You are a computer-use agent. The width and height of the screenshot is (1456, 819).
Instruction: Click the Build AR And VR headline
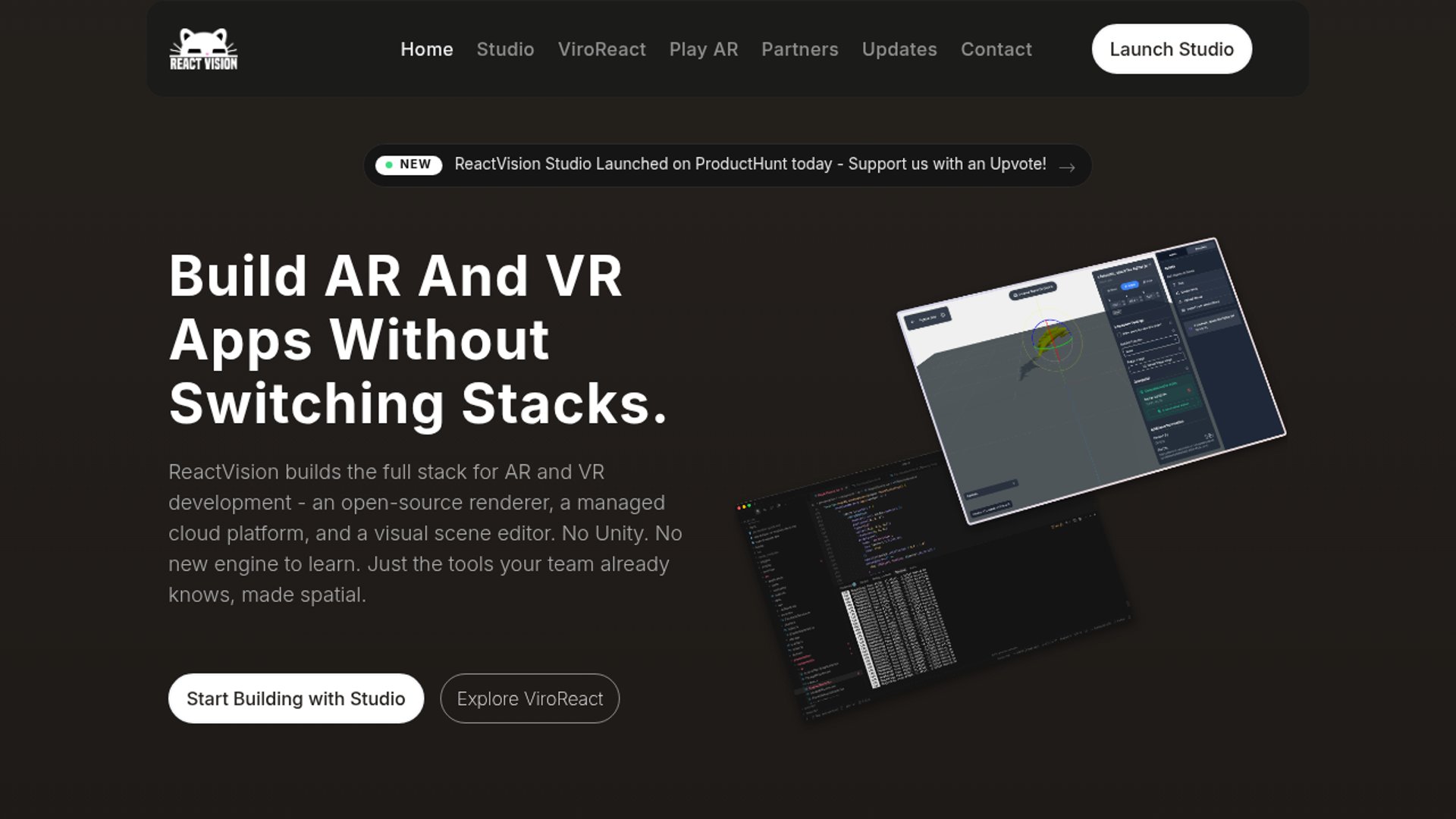418,339
